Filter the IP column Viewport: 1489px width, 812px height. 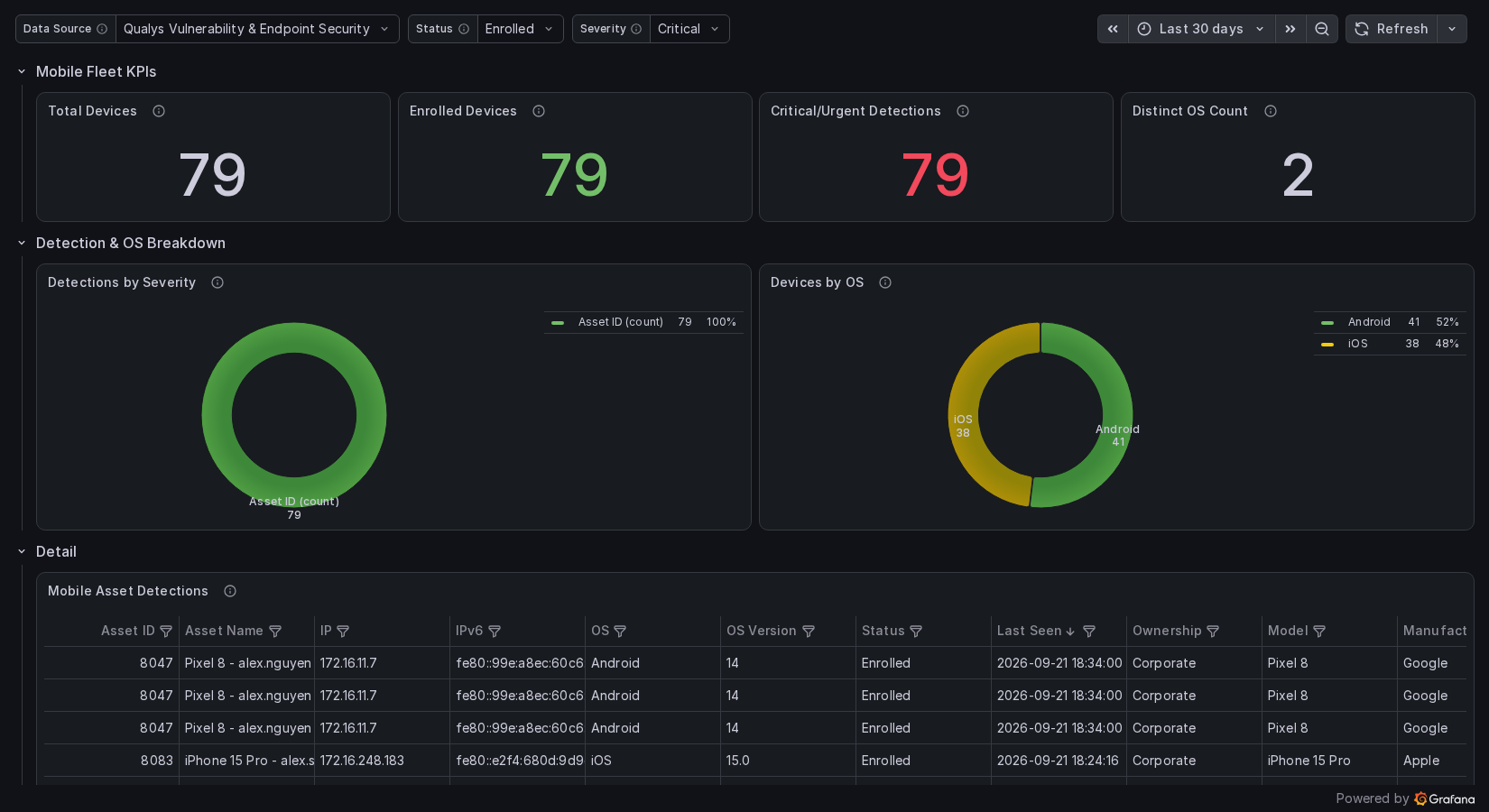343,632
